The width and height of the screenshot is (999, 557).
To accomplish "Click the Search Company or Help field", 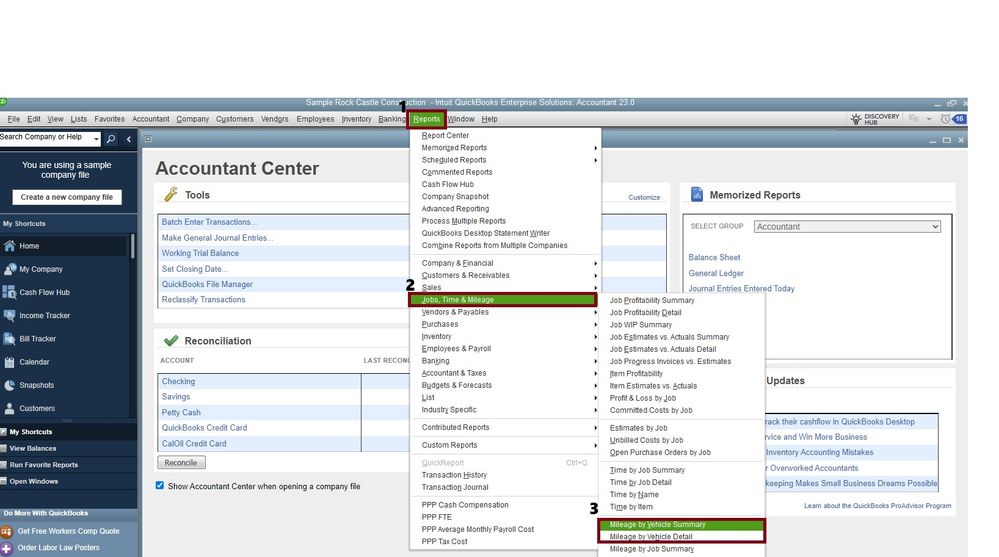I will coord(45,138).
